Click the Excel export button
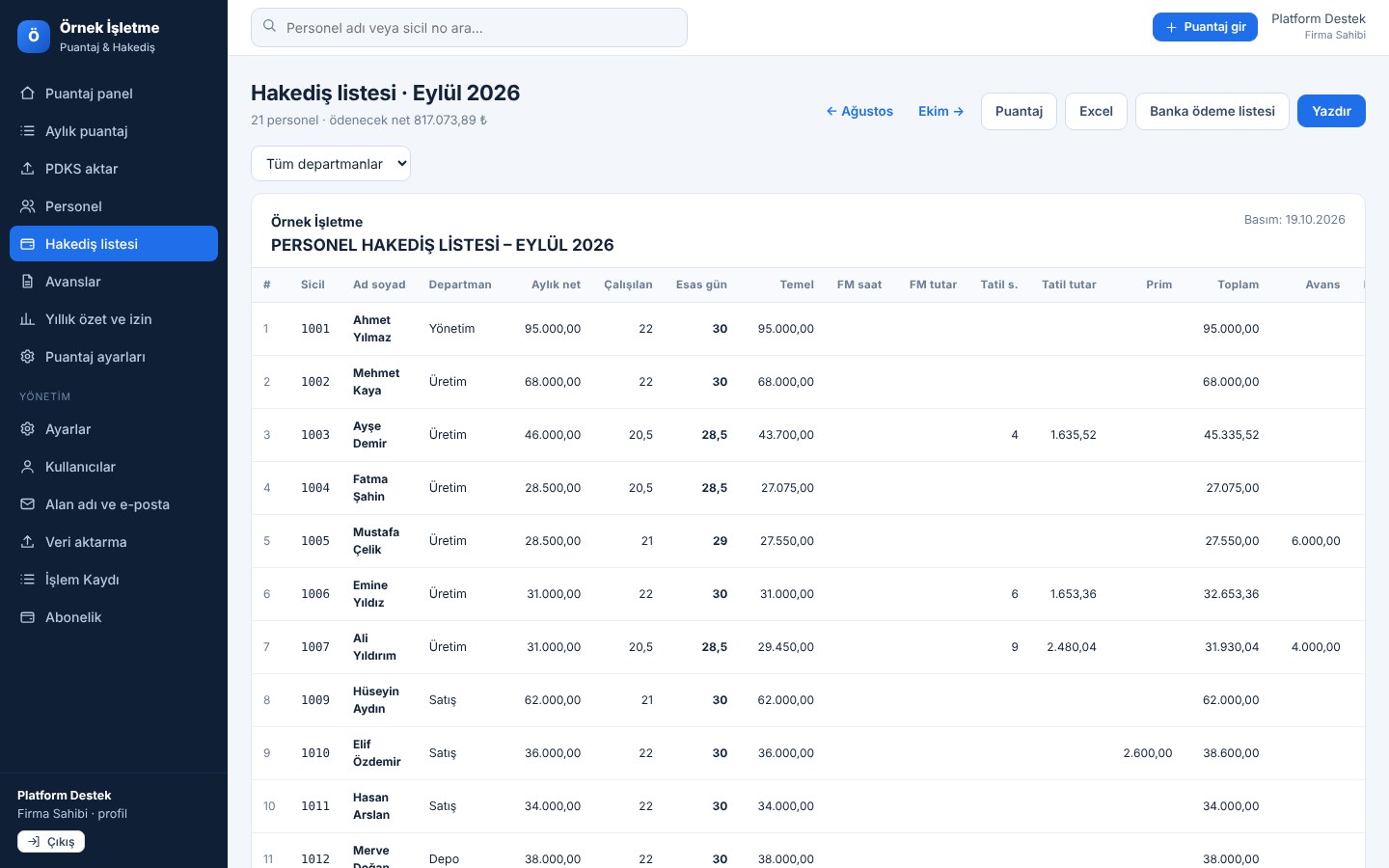Screen dimensions: 1389x868 [x=1096, y=111]
